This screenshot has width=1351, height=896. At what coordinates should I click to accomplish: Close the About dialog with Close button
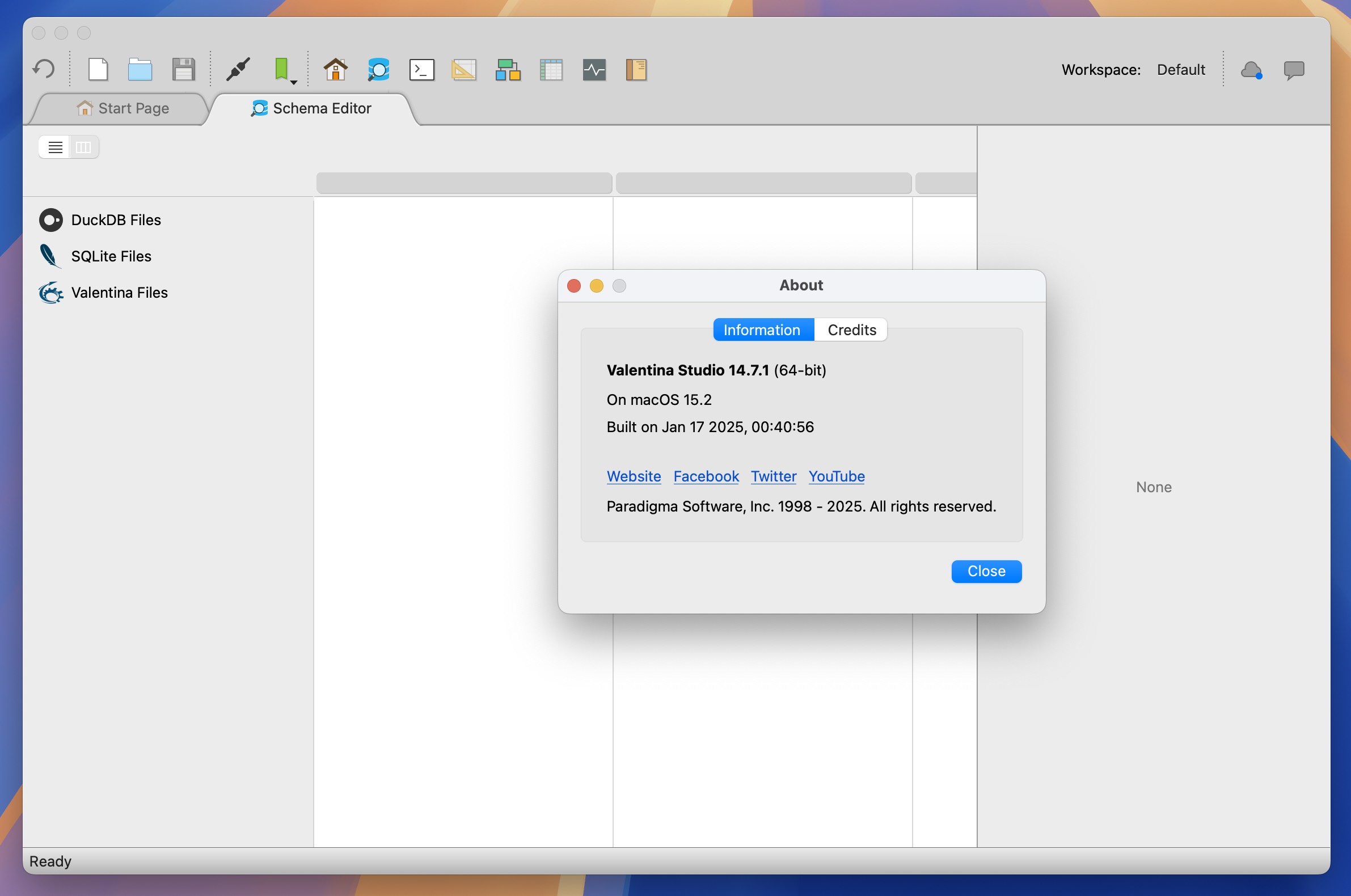(986, 571)
